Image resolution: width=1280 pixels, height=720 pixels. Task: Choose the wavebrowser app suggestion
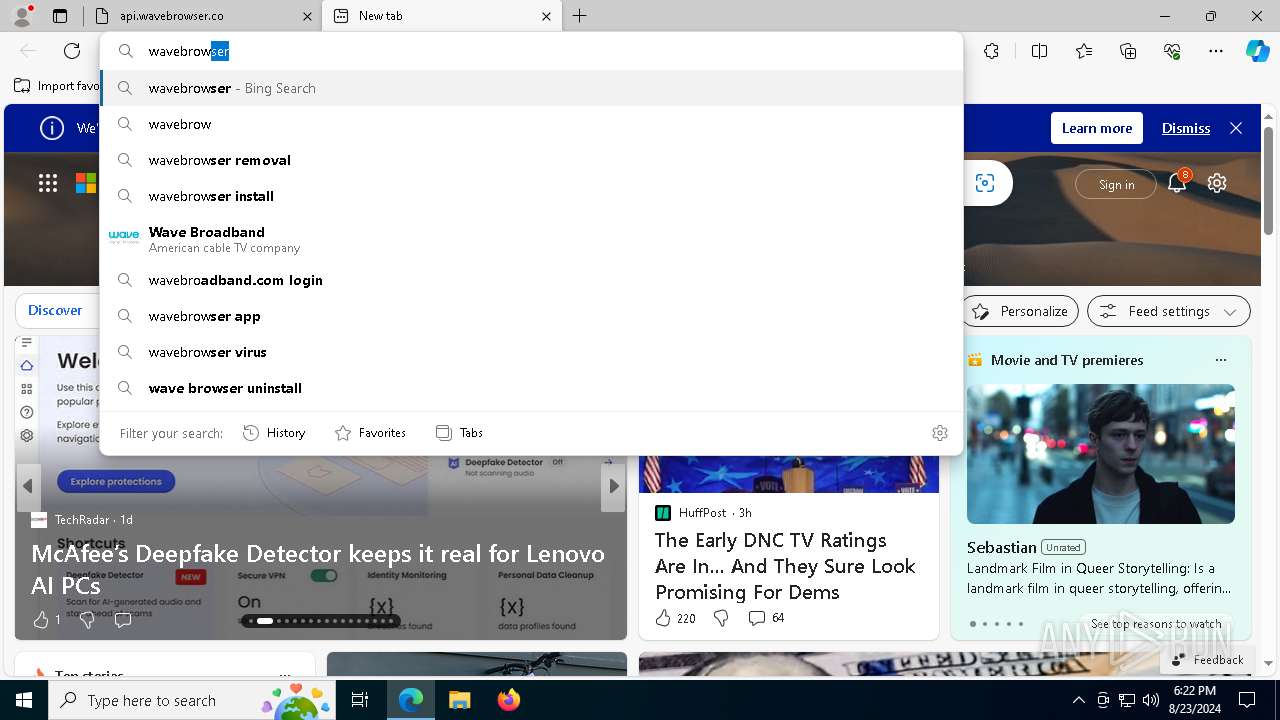(x=532, y=316)
